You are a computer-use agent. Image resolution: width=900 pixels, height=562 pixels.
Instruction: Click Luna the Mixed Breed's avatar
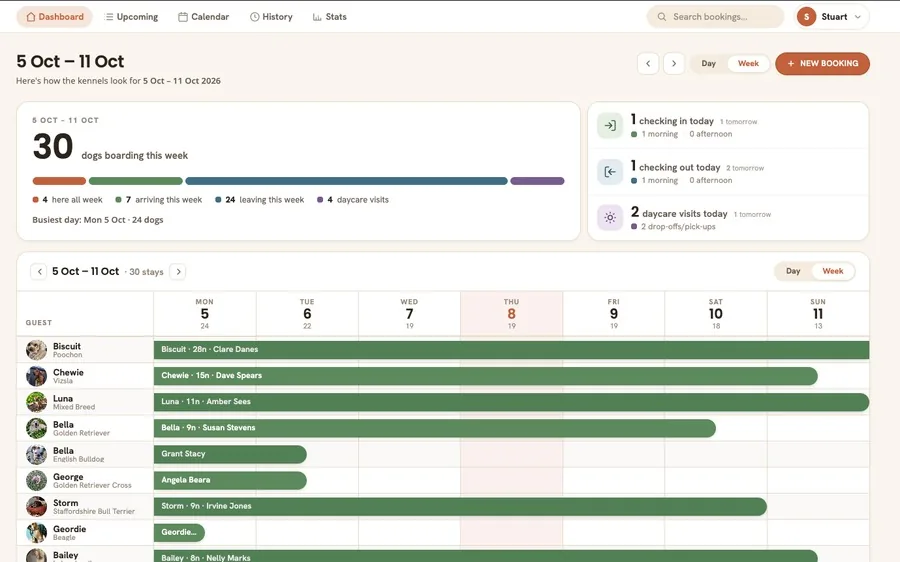(x=36, y=402)
